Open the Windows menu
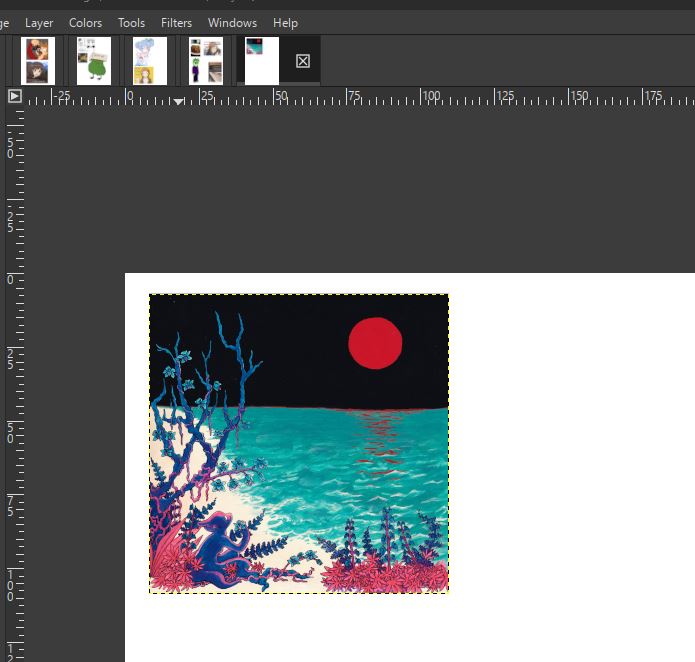The image size is (695, 662). pos(232,23)
